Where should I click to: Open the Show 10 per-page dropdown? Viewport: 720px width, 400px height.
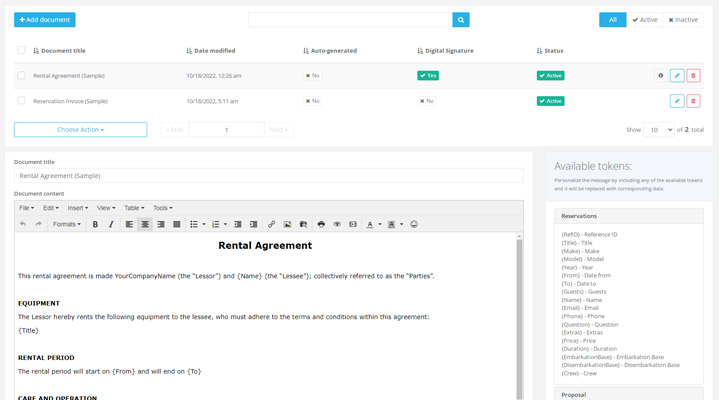(658, 130)
